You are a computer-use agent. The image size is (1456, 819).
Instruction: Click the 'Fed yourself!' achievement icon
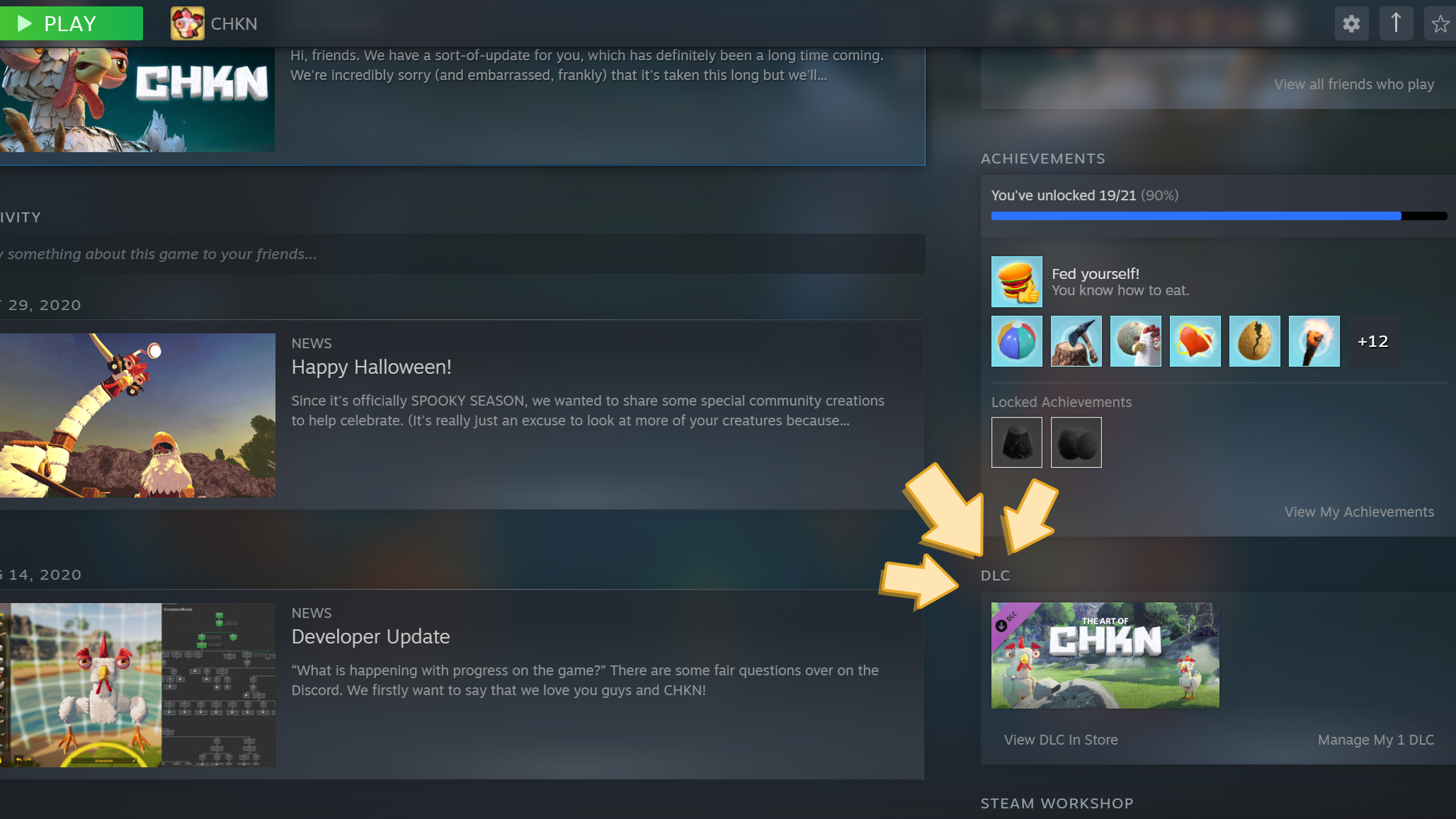(1016, 281)
